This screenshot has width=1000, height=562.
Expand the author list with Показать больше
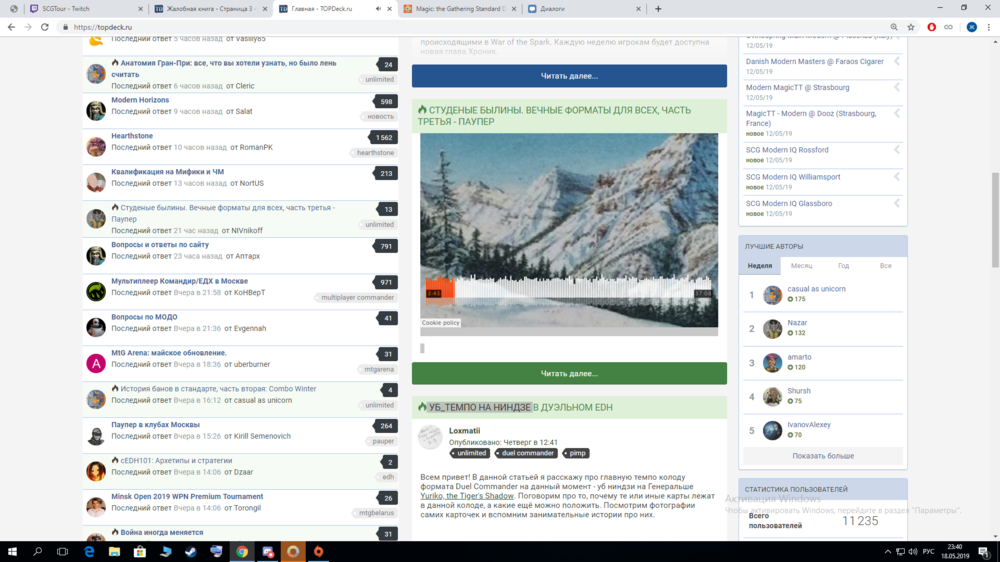[x=823, y=456]
